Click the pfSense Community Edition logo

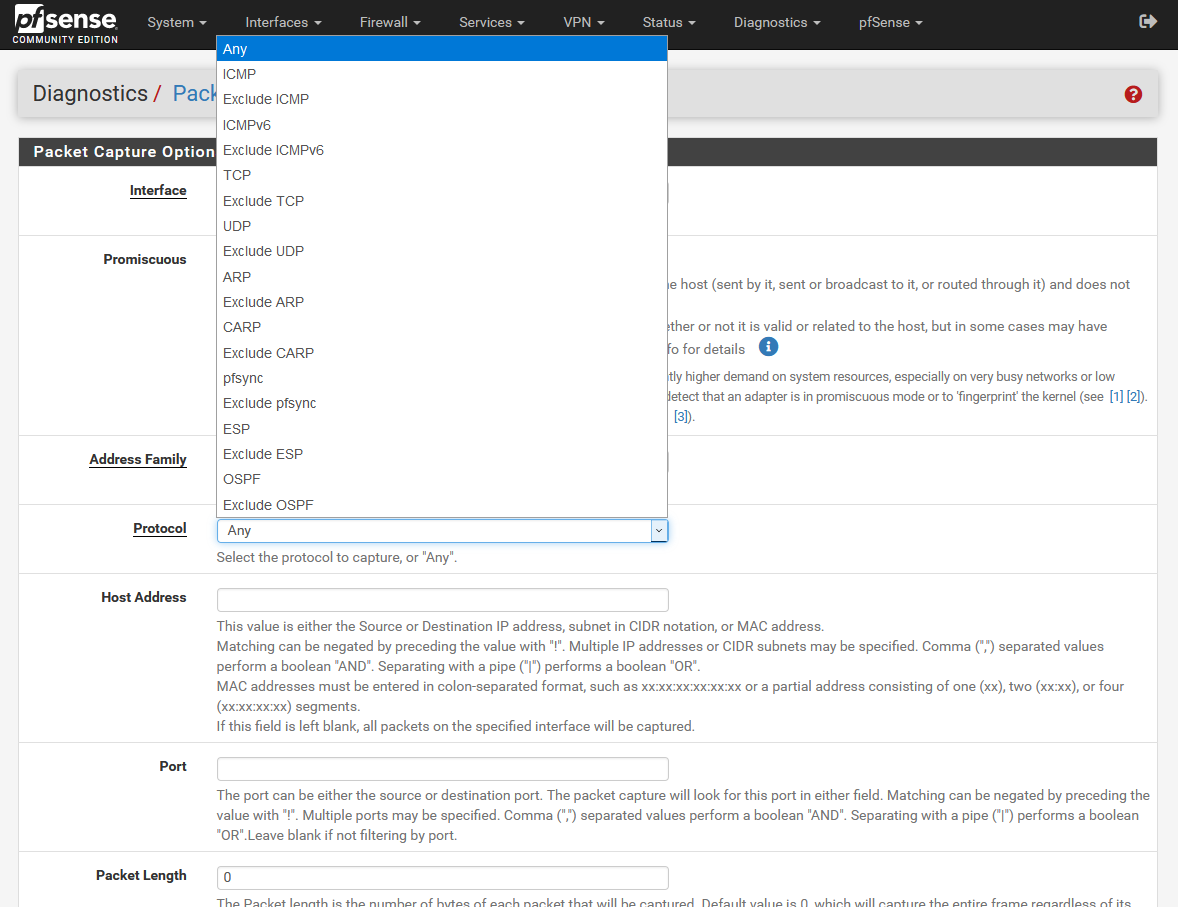(65, 24)
